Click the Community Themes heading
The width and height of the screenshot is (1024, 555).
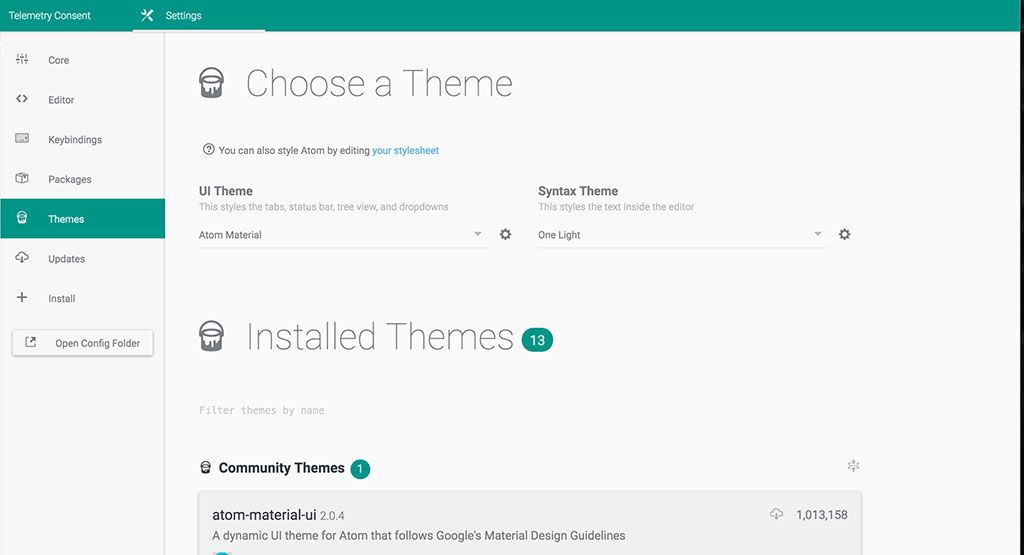point(281,468)
